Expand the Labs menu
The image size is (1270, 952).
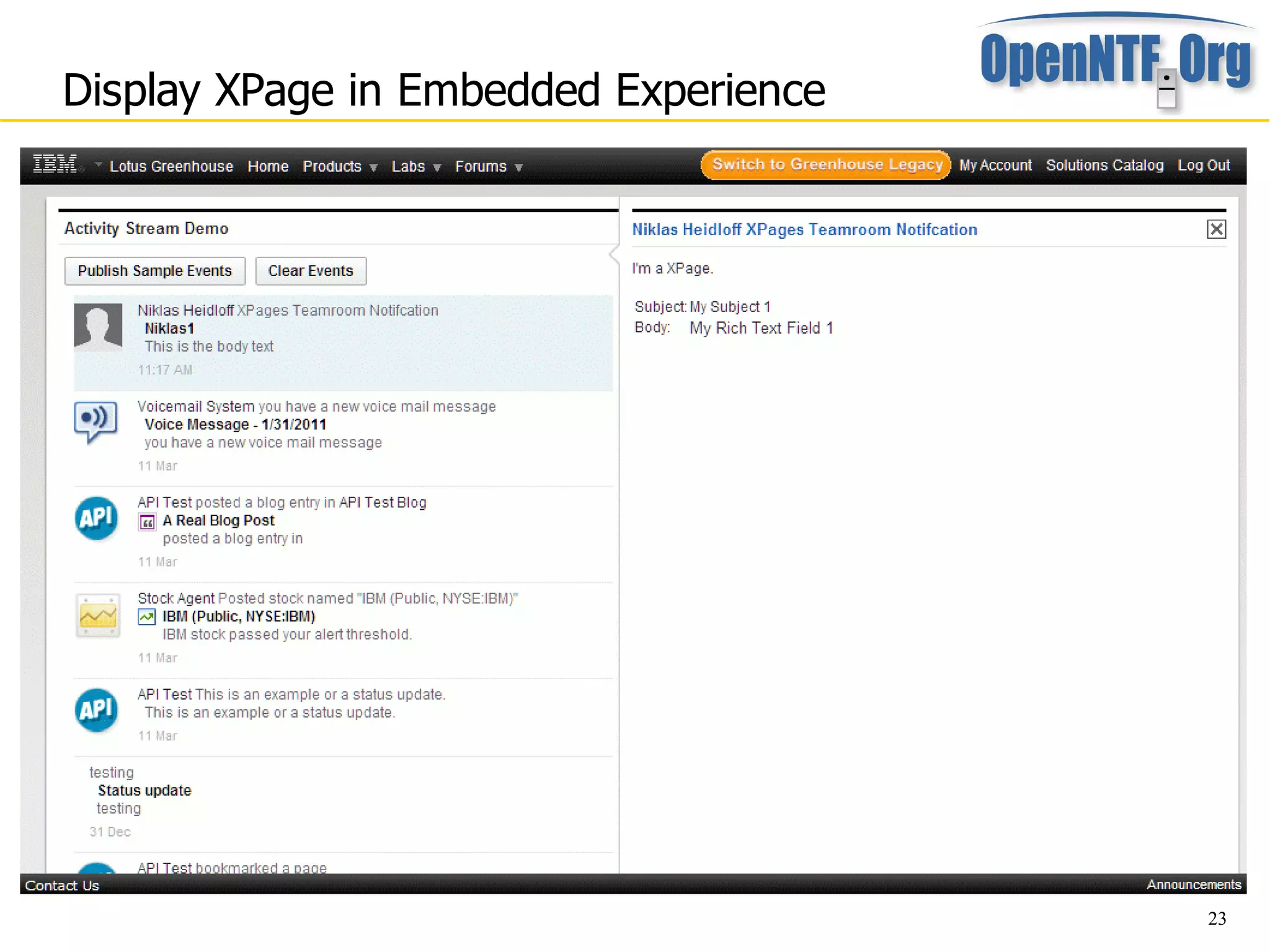(x=416, y=166)
